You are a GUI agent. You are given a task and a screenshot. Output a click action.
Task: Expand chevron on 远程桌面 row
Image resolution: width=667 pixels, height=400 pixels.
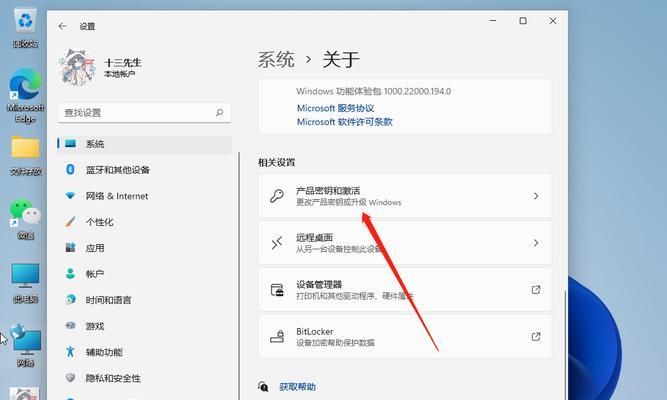536,243
